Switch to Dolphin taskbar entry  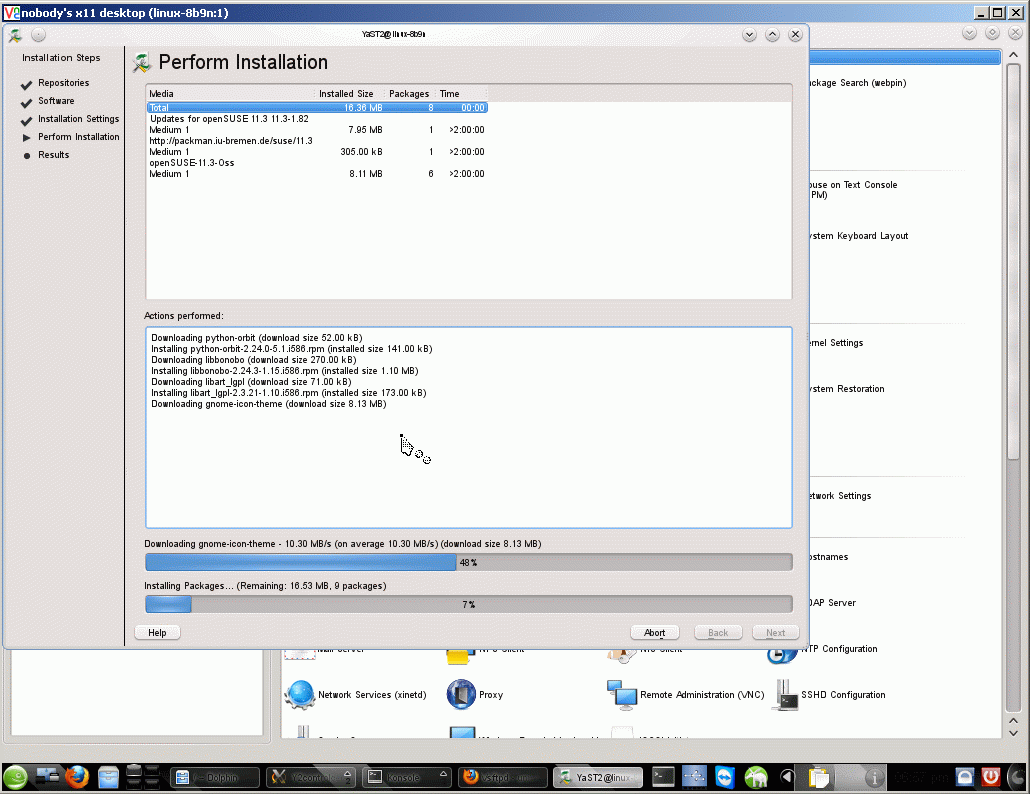pos(213,778)
